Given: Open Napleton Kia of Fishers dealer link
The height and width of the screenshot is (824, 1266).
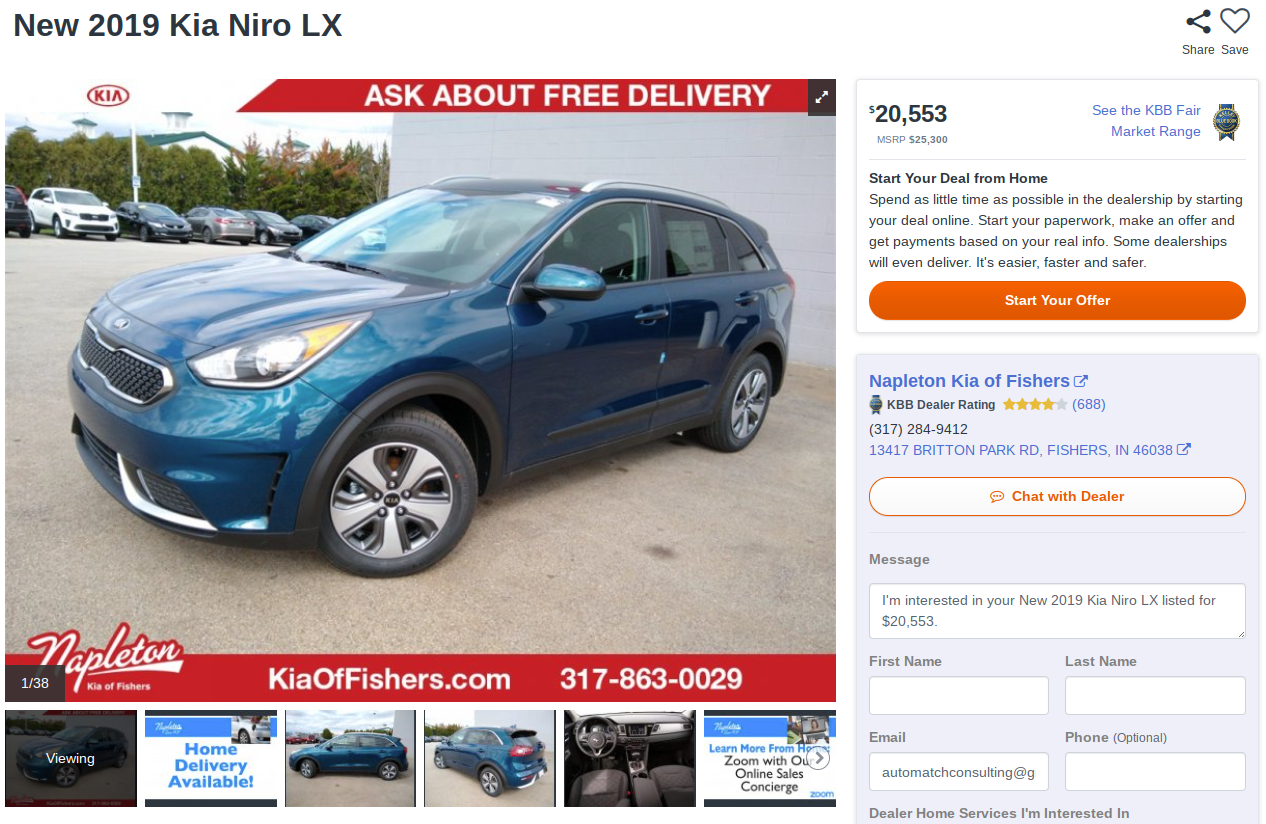Looking at the screenshot, I should click(969, 381).
